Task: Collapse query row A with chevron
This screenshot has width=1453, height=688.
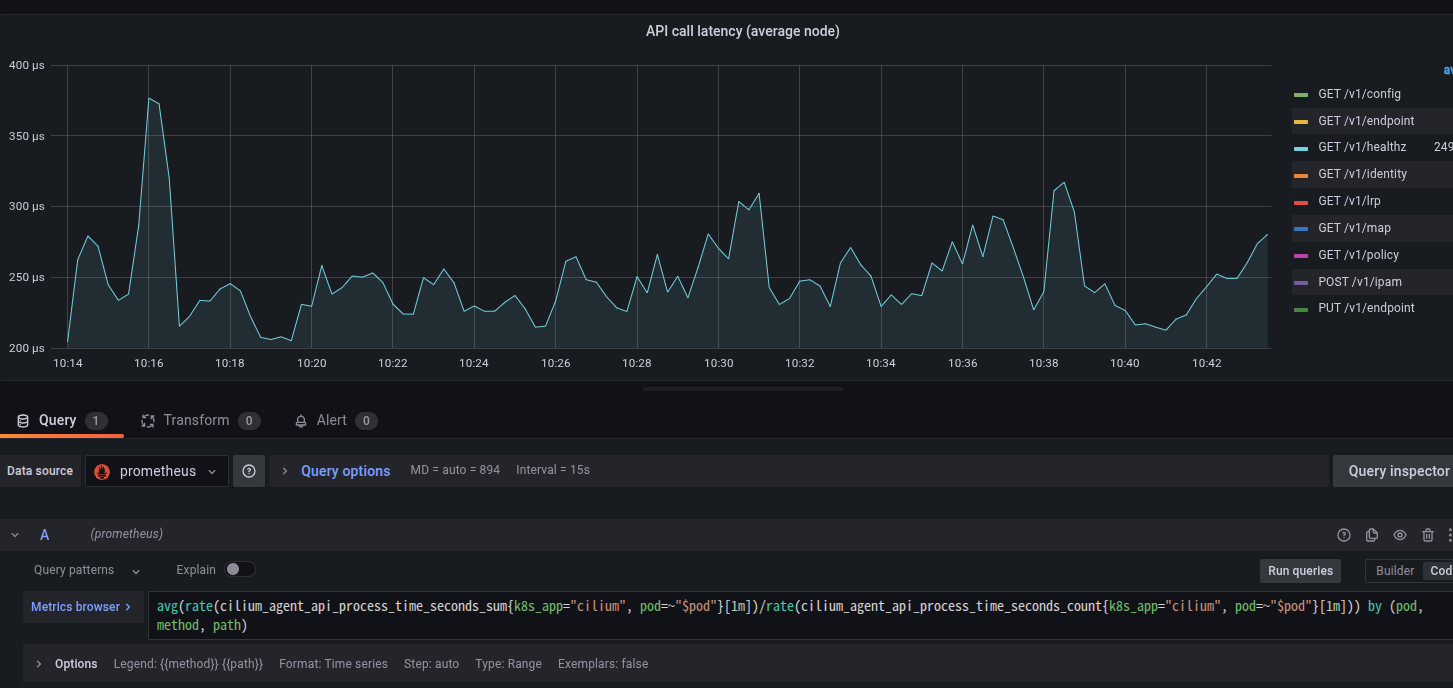Action: click(15, 535)
